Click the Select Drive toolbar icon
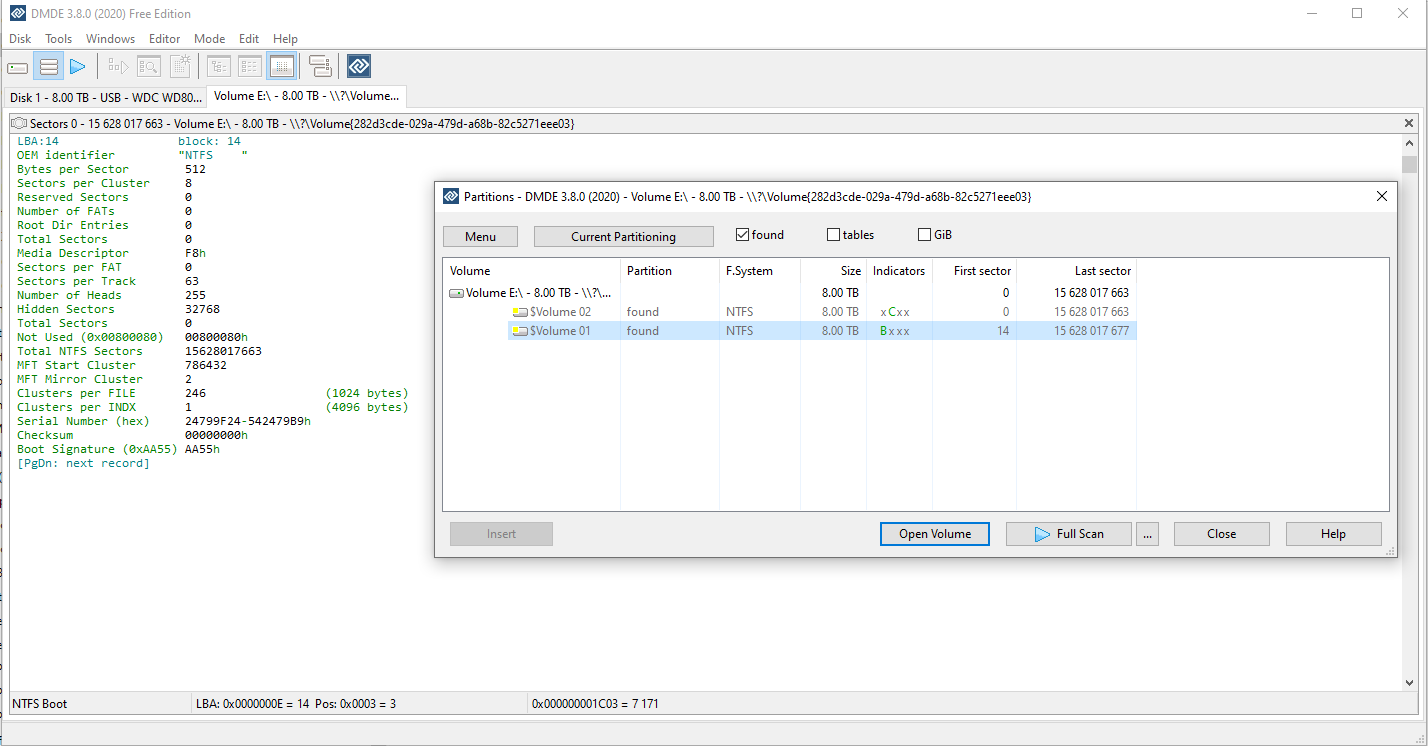Viewport: 1428px width, 746px height. click(x=18, y=67)
